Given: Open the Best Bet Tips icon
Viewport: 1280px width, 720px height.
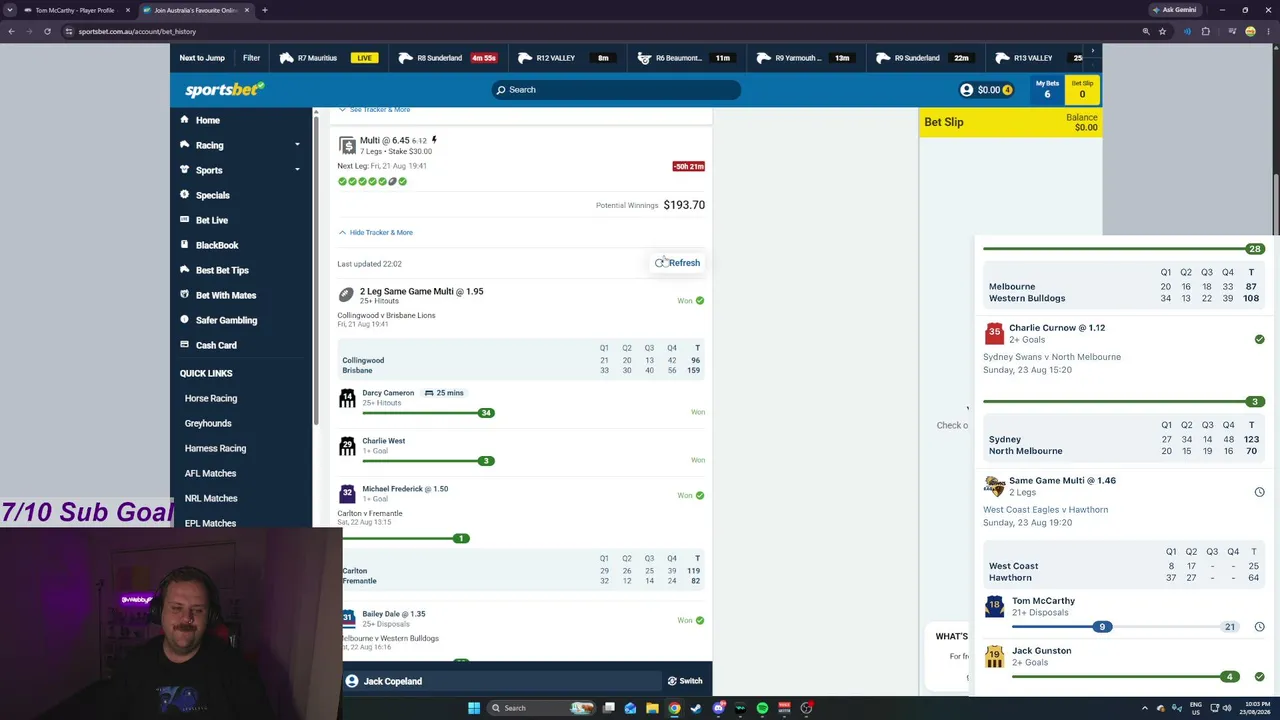Looking at the screenshot, I should [x=185, y=270].
